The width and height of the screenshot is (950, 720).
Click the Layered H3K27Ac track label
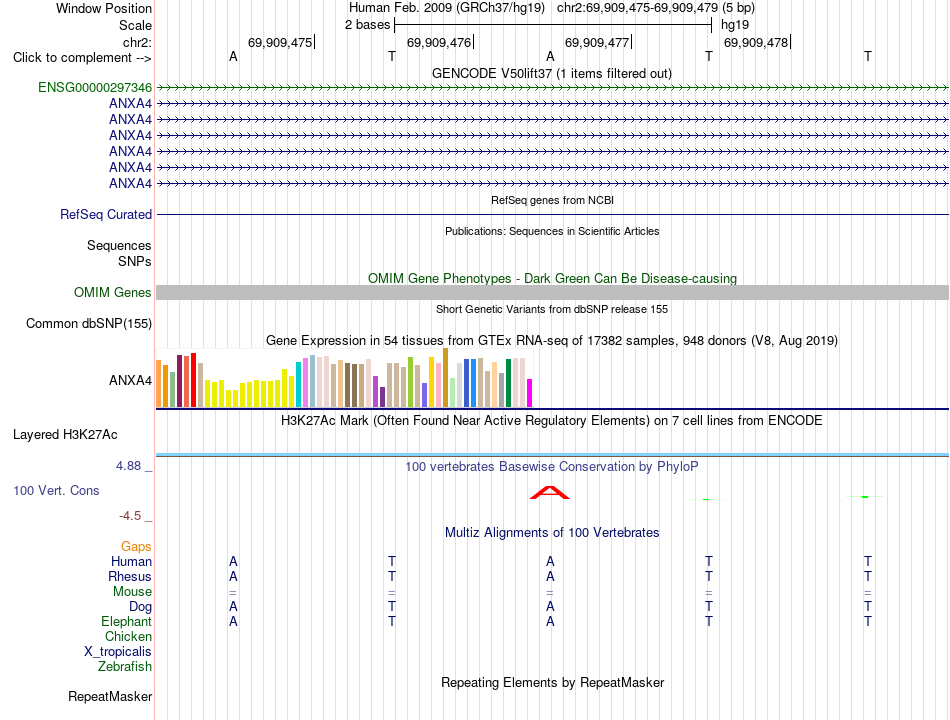[65, 434]
